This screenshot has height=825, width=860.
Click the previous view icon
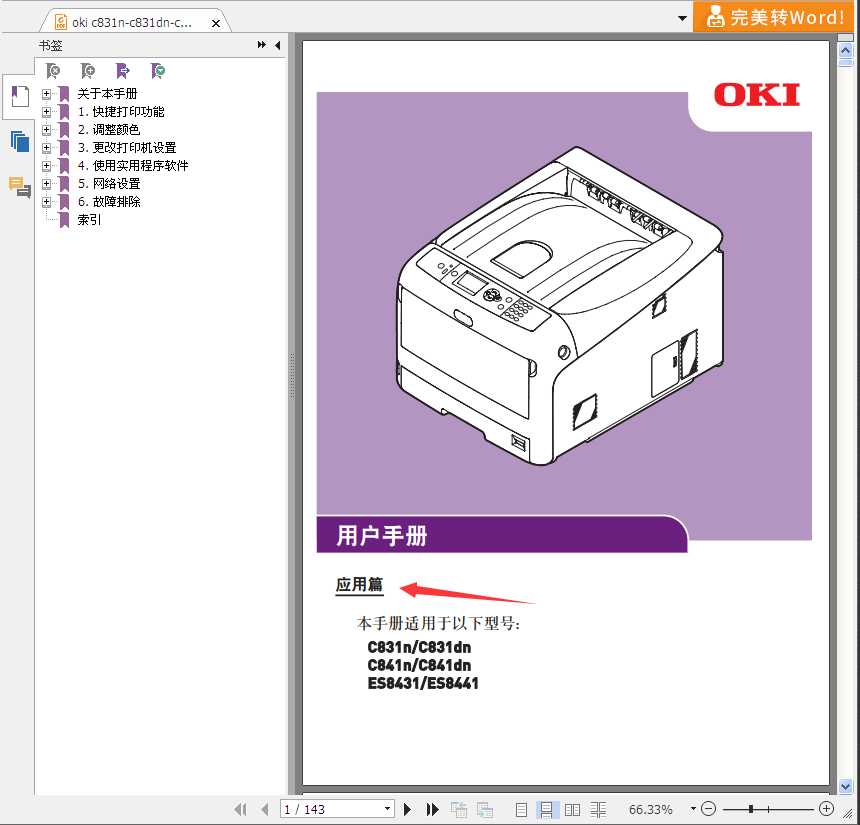point(459,809)
